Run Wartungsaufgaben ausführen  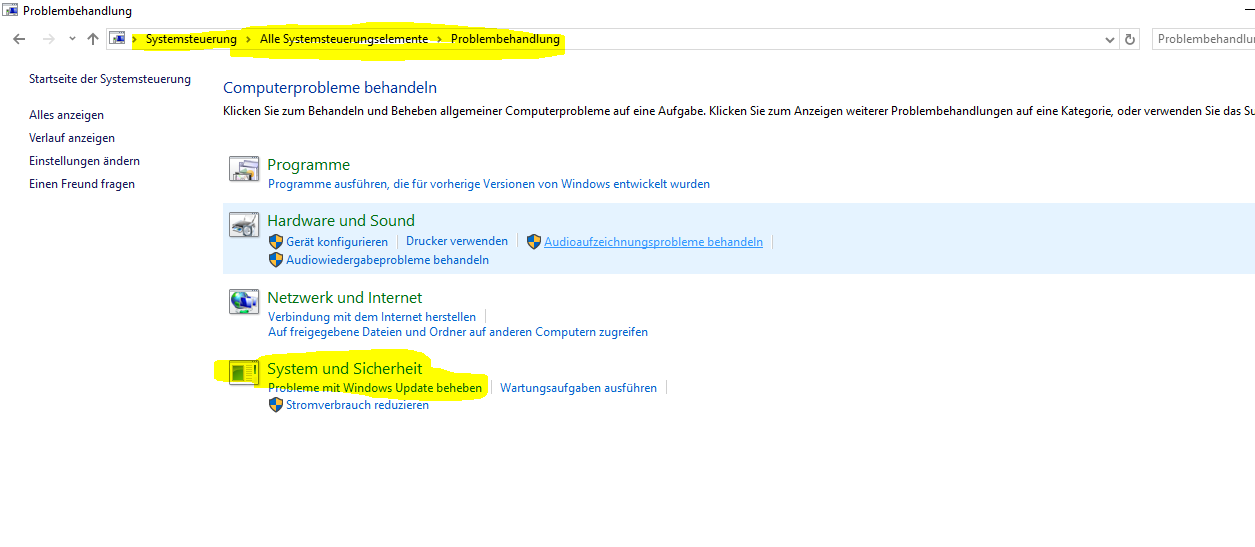pos(578,388)
